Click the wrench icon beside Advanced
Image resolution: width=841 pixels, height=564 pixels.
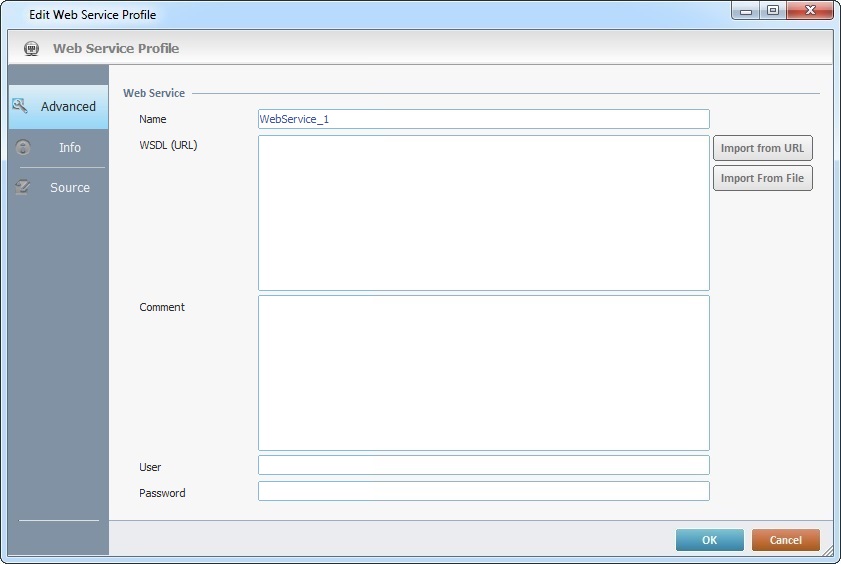pos(20,106)
